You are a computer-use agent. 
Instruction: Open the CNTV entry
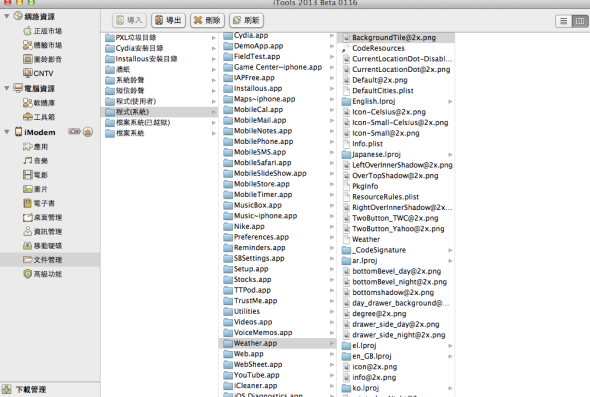[x=38, y=73]
